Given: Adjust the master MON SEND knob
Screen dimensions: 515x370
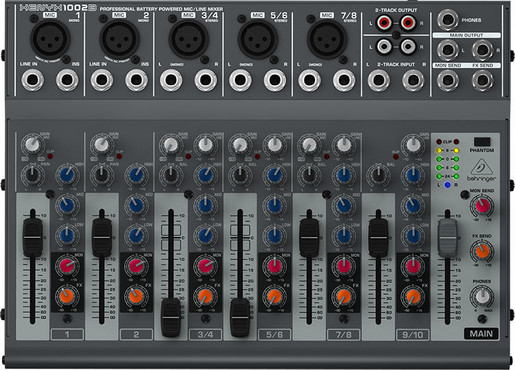Looking at the screenshot, I should (x=482, y=206).
